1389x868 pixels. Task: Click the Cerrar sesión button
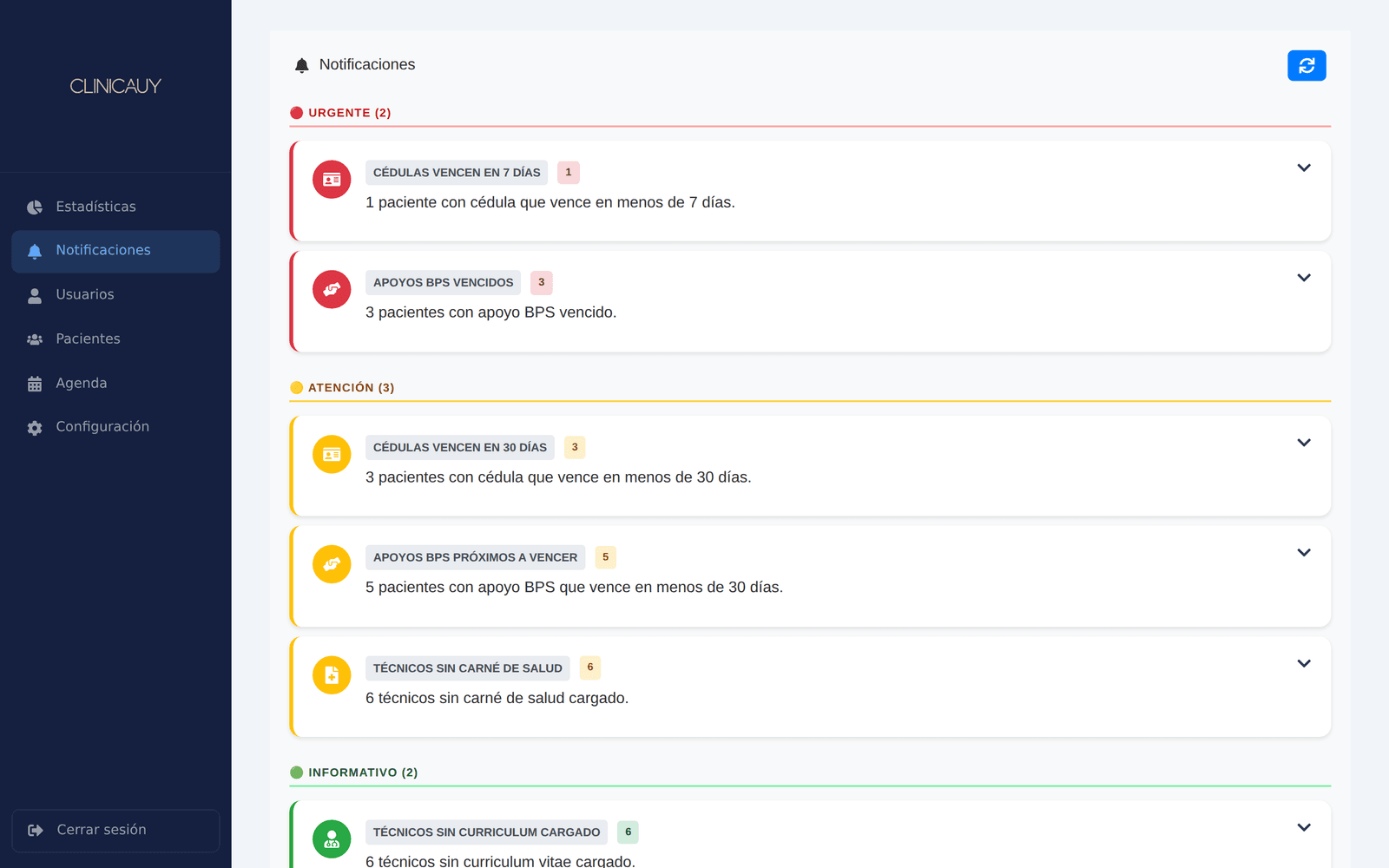(115, 831)
